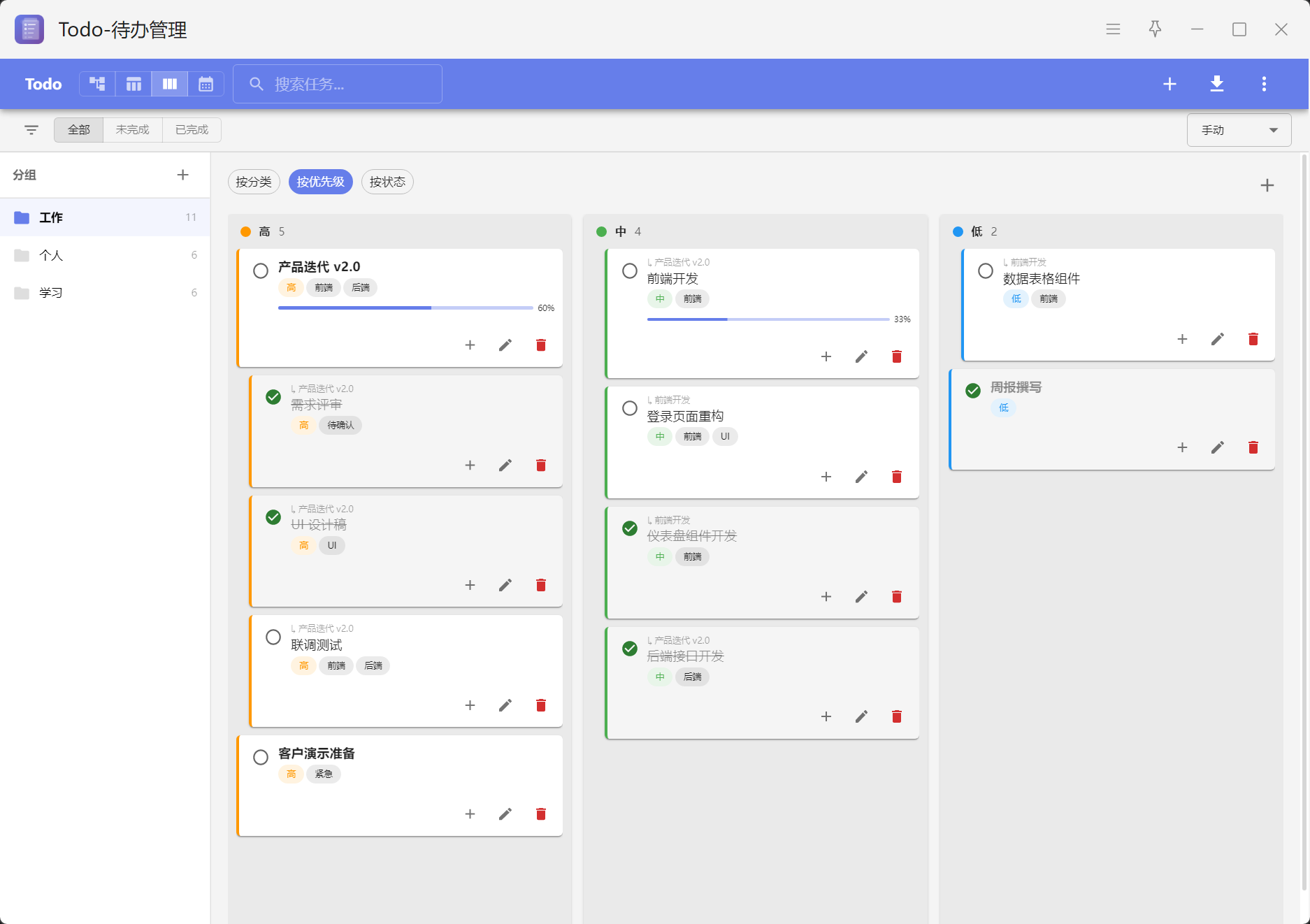Click the progress bar of 产品迭代 v2.0
Viewport: 1310px width, 924px height.
pos(405,308)
